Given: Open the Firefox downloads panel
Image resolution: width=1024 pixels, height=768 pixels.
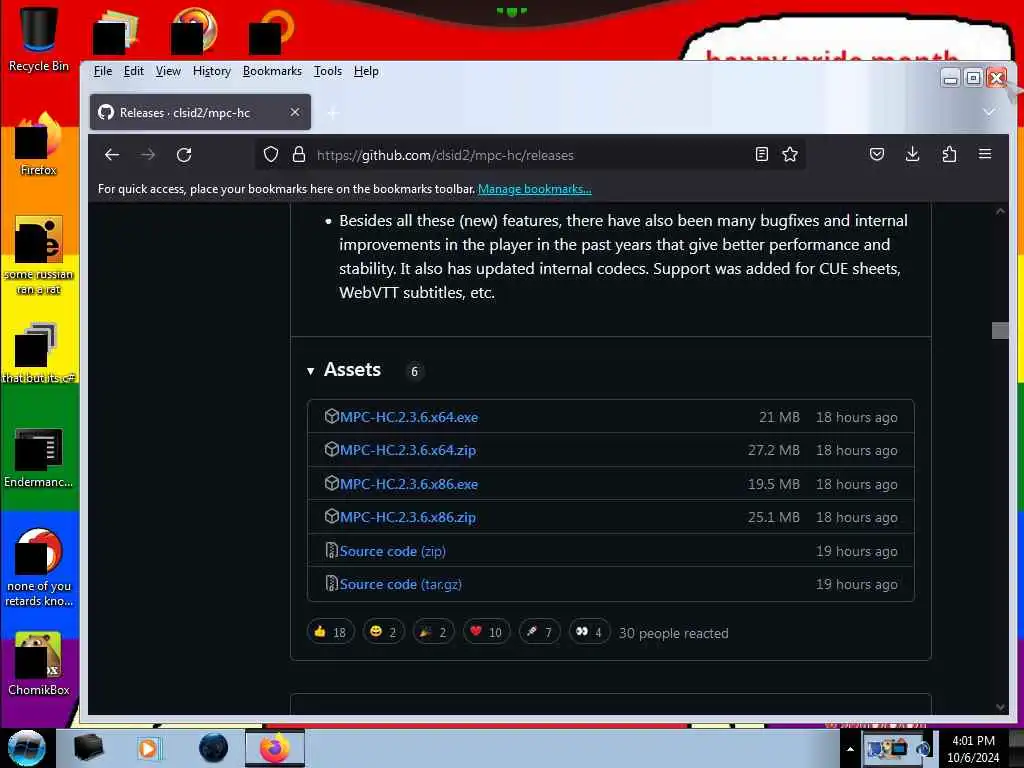Looking at the screenshot, I should click(912, 154).
